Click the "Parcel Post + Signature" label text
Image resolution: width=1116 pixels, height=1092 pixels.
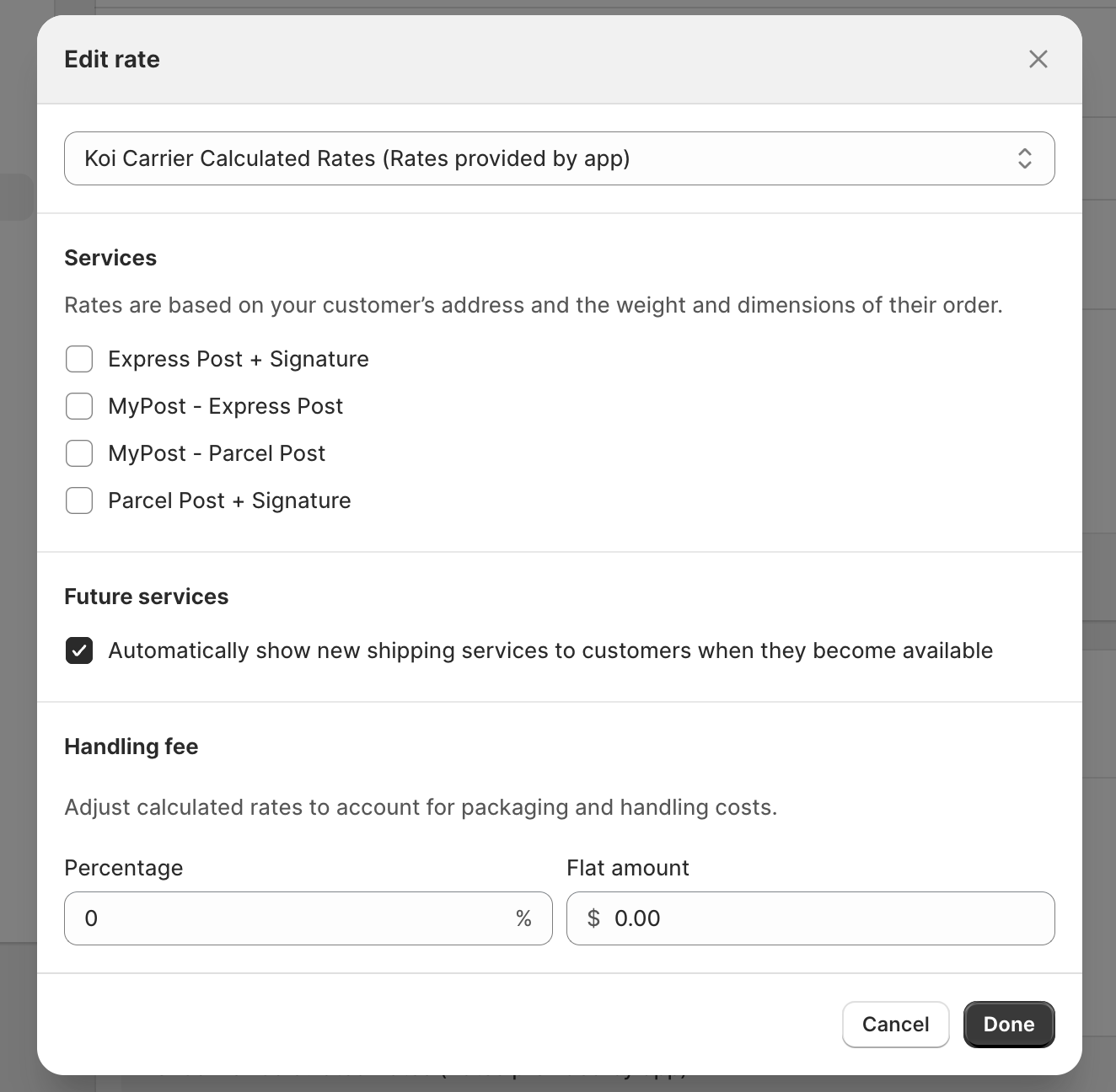pyautogui.click(x=229, y=500)
